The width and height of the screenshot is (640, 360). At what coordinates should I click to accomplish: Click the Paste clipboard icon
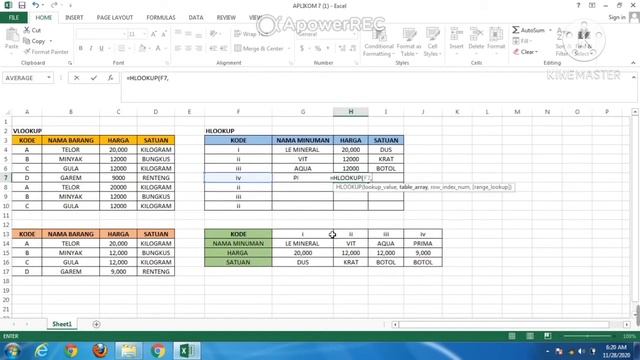12,36
